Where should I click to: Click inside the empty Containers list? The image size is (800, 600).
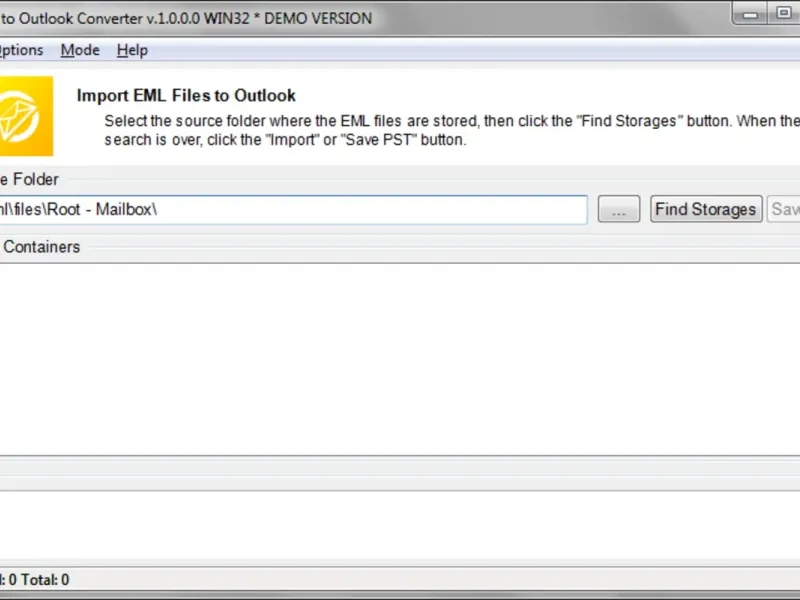coord(400,360)
